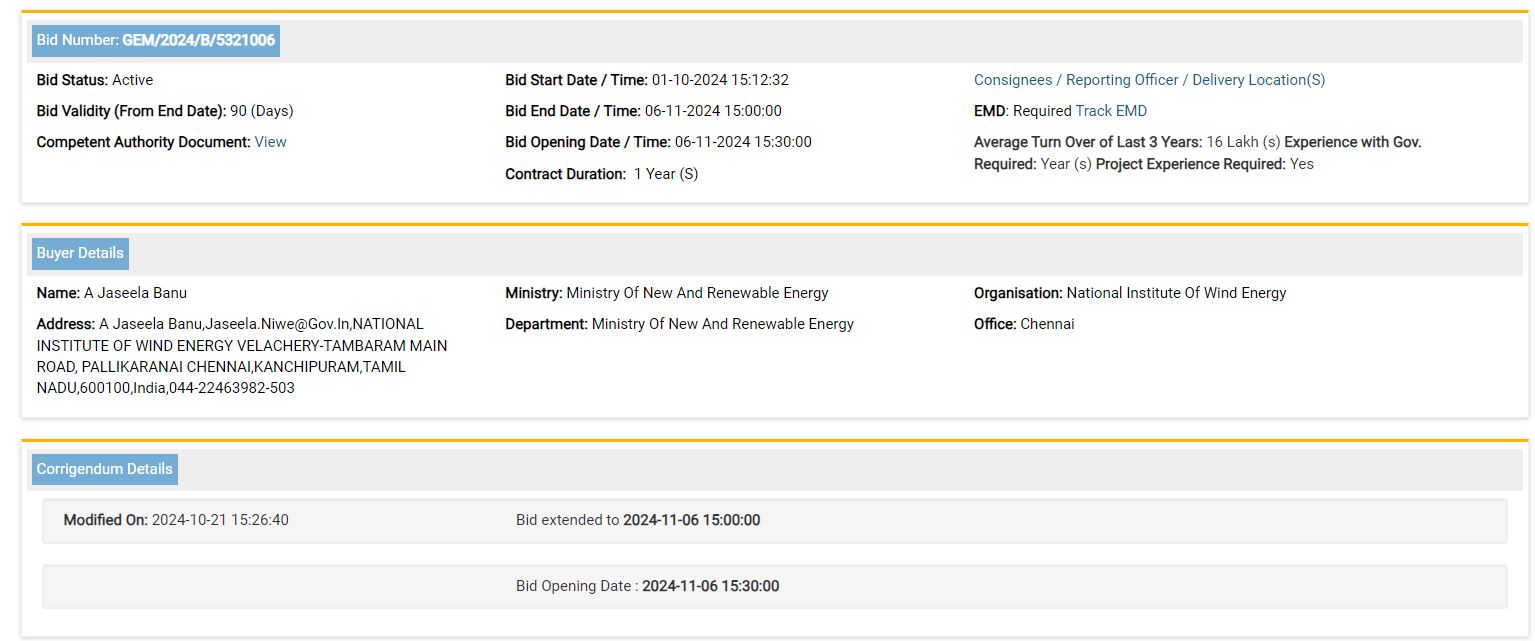Click the Contract Duration 1 Year field
The image size is (1535, 641).
[602, 174]
